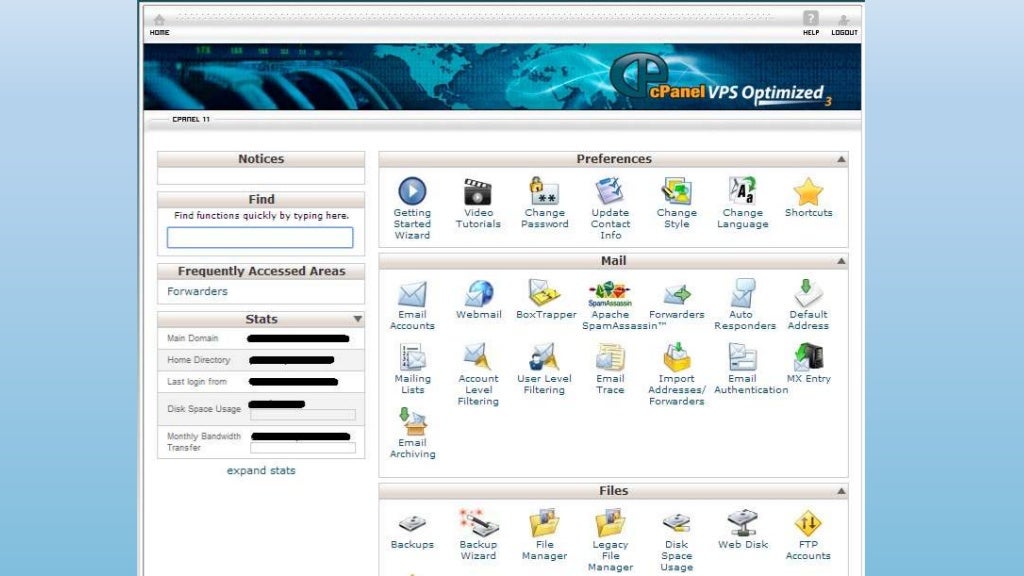The width and height of the screenshot is (1024, 576).
Task: Go to Home in top bar
Action: point(159,25)
